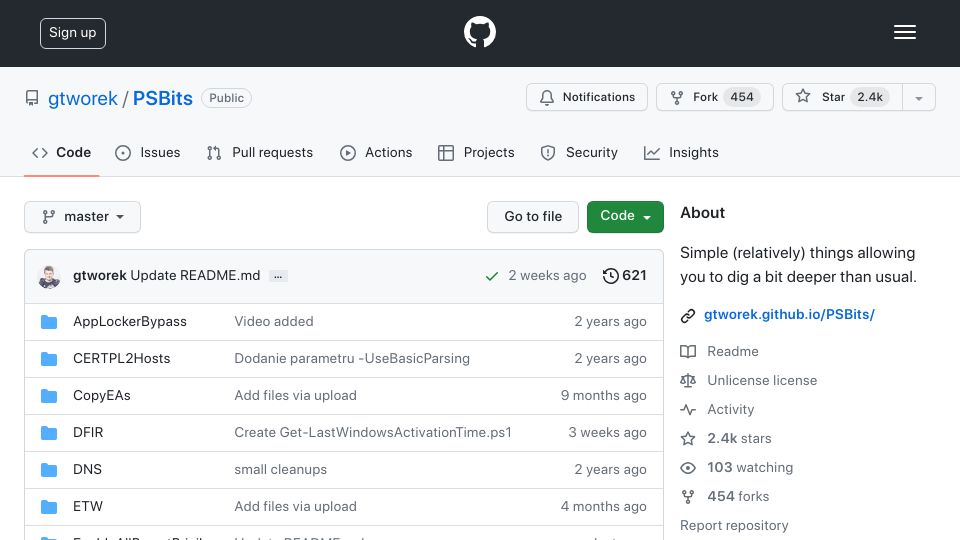Click the green check status icon
The height and width of the screenshot is (540, 960).
point(491,277)
